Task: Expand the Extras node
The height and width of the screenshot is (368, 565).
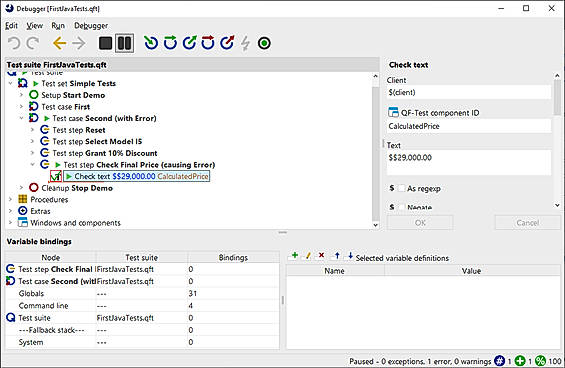Action: point(10,211)
